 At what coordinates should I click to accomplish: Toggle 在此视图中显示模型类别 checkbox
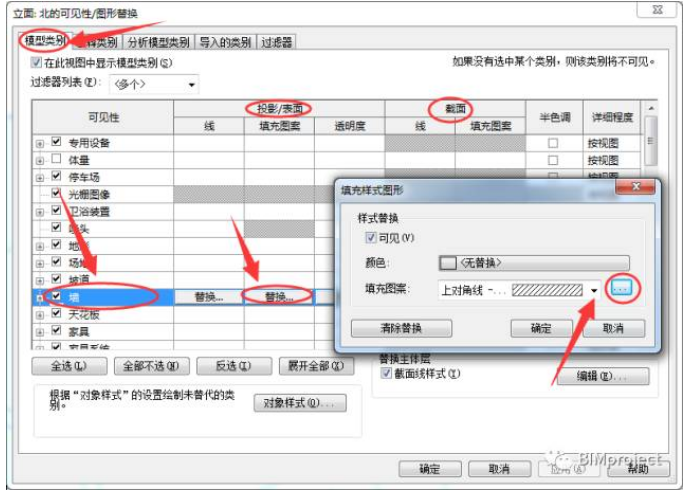pos(36,62)
